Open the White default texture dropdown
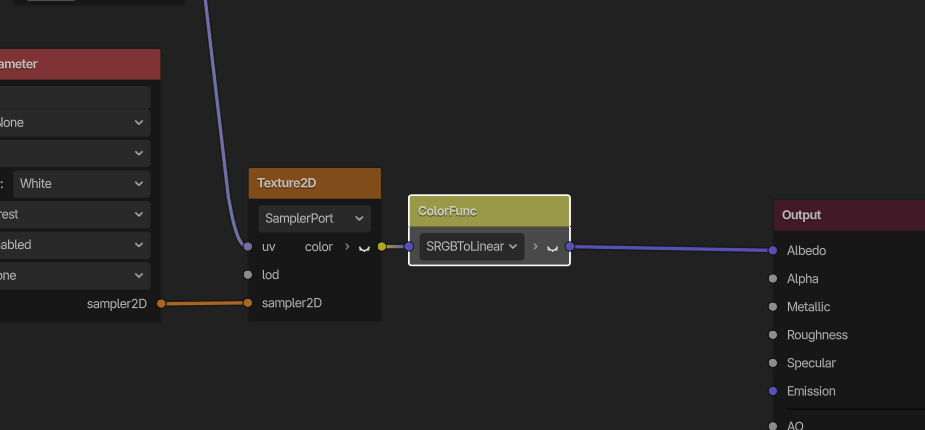The image size is (925, 430). [x=81, y=184]
